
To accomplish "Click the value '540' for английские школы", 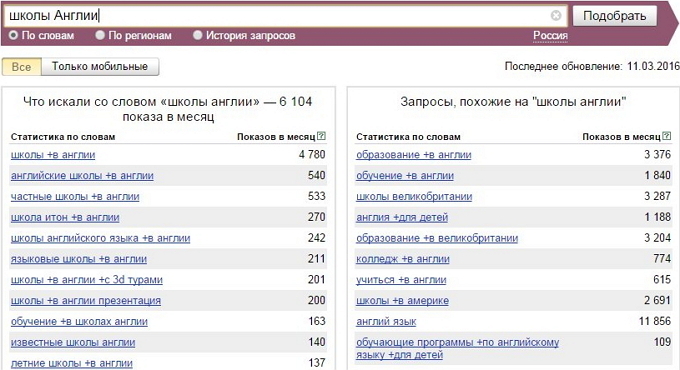I will tap(317, 175).
